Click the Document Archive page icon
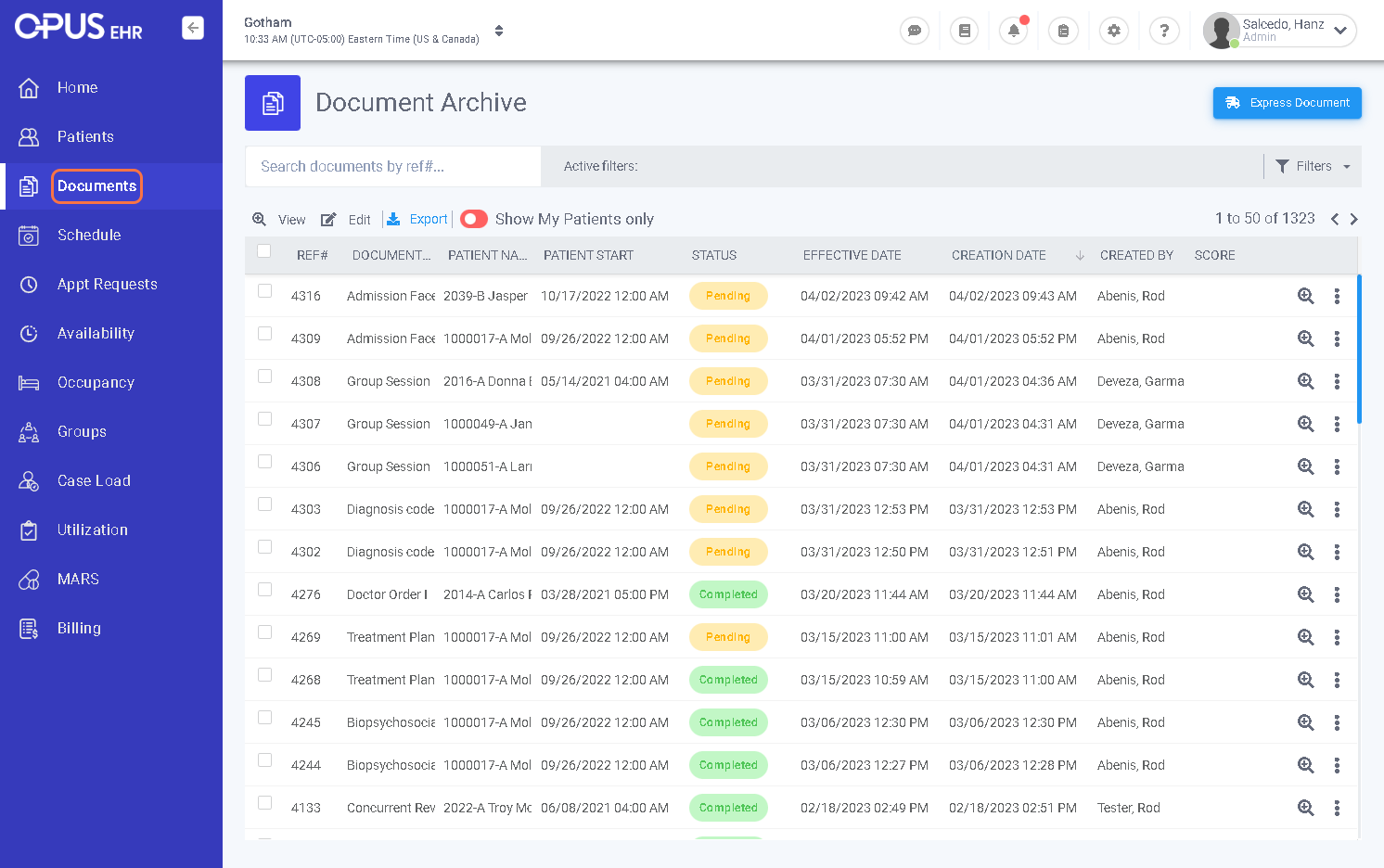The image size is (1384, 868). pos(273,103)
